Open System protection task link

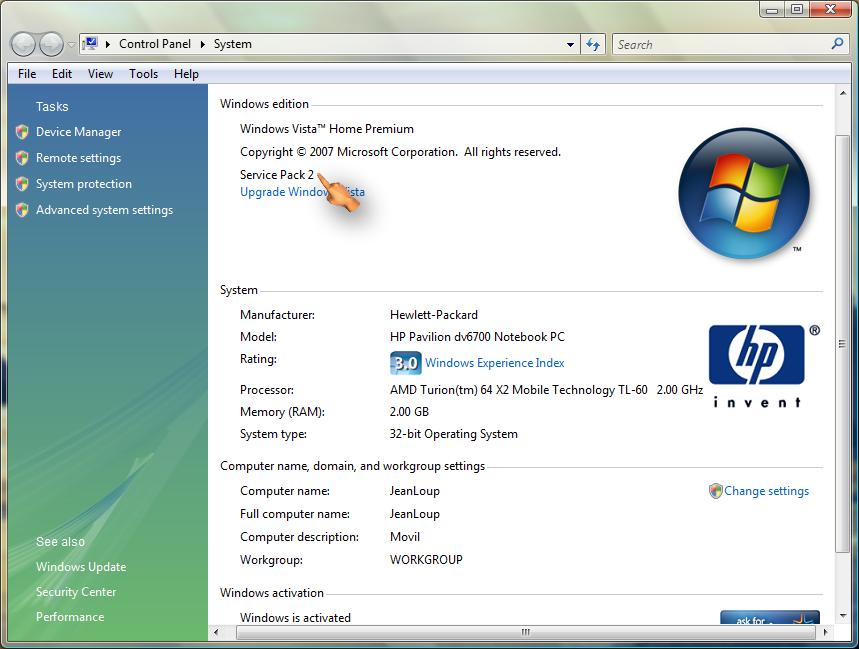click(84, 184)
